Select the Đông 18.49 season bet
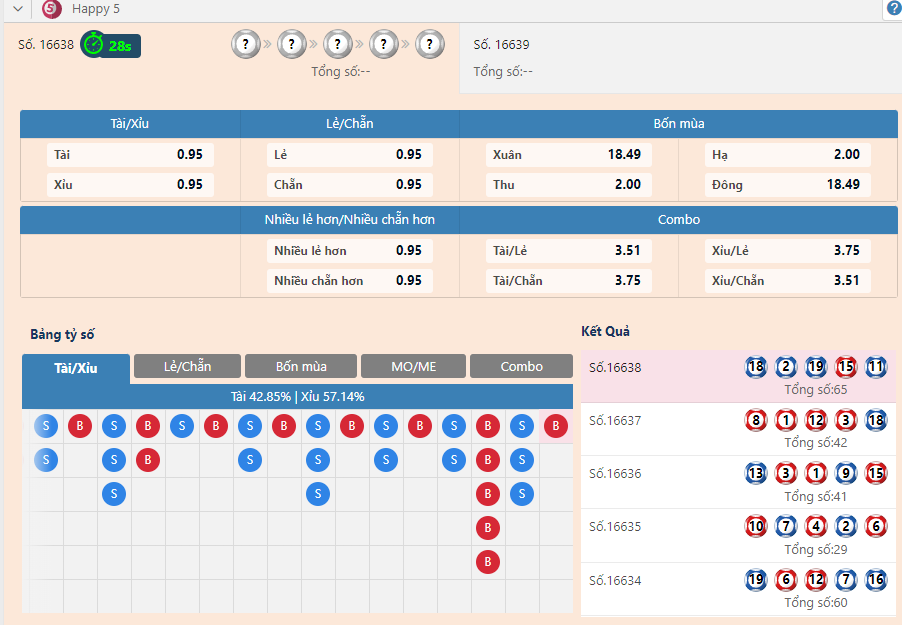 tap(787, 184)
